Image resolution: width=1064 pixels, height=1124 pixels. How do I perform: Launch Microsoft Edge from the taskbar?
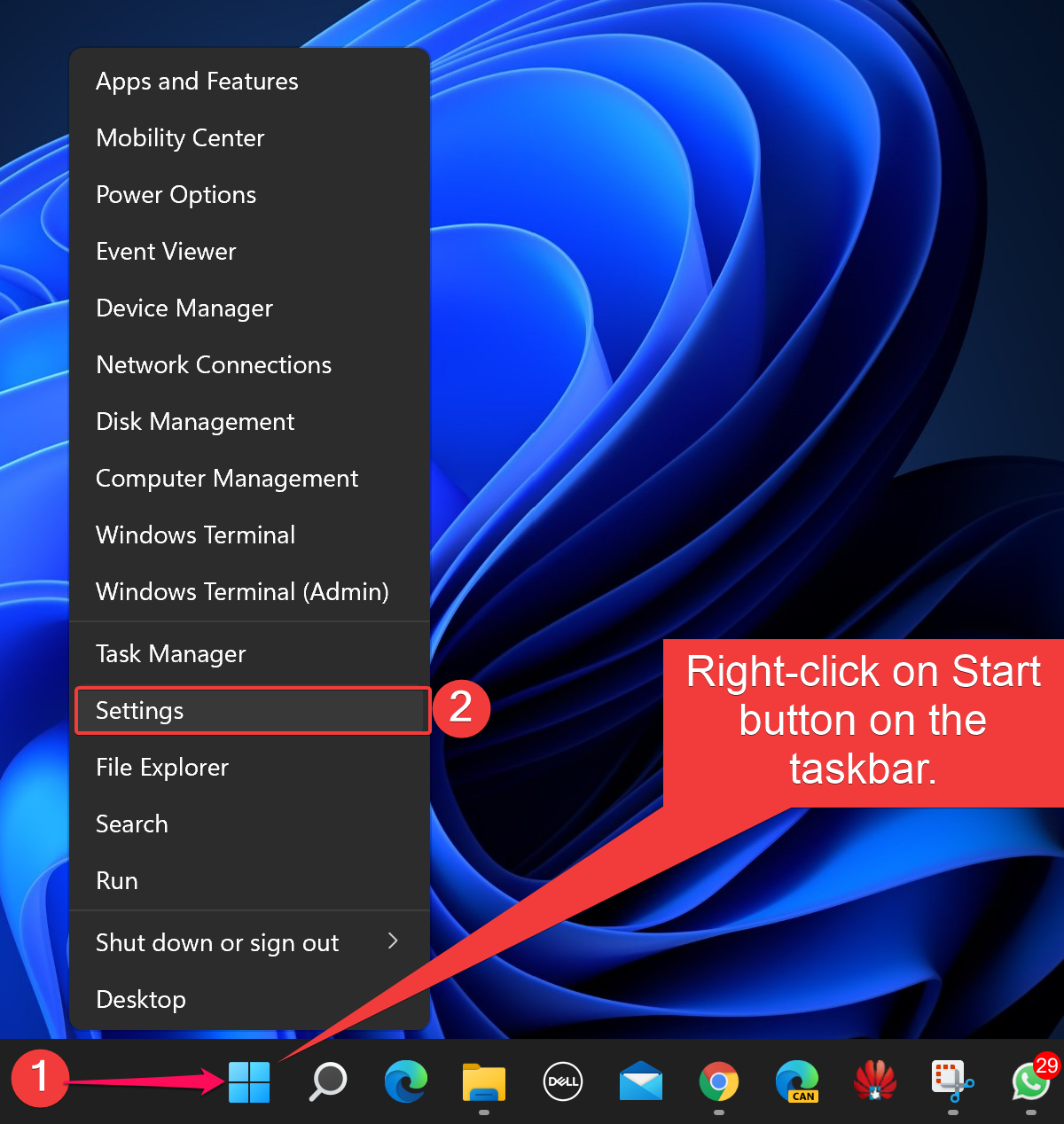[x=406, y=1082]
